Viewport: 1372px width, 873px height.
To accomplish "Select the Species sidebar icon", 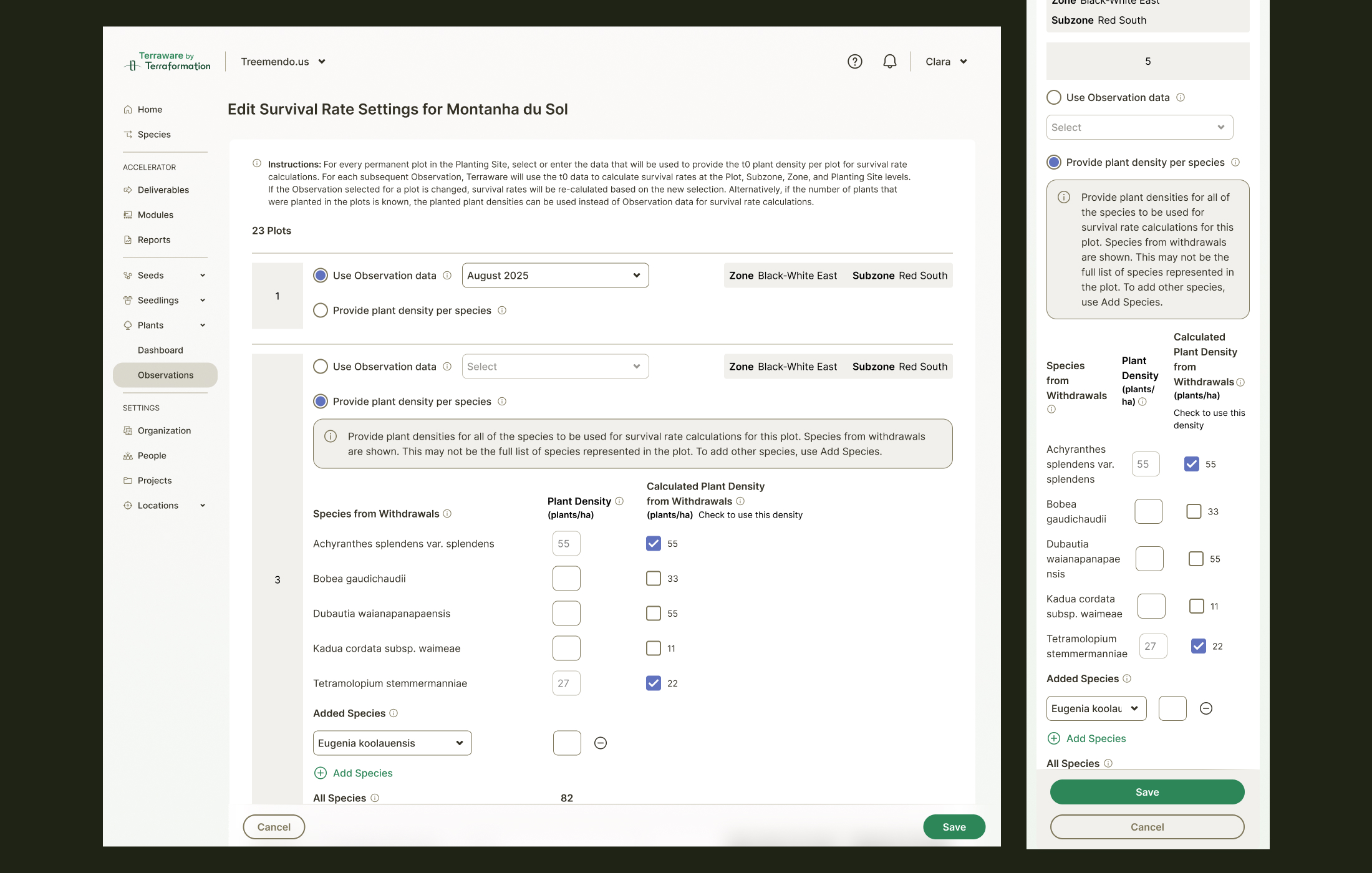I will point(128,134).
